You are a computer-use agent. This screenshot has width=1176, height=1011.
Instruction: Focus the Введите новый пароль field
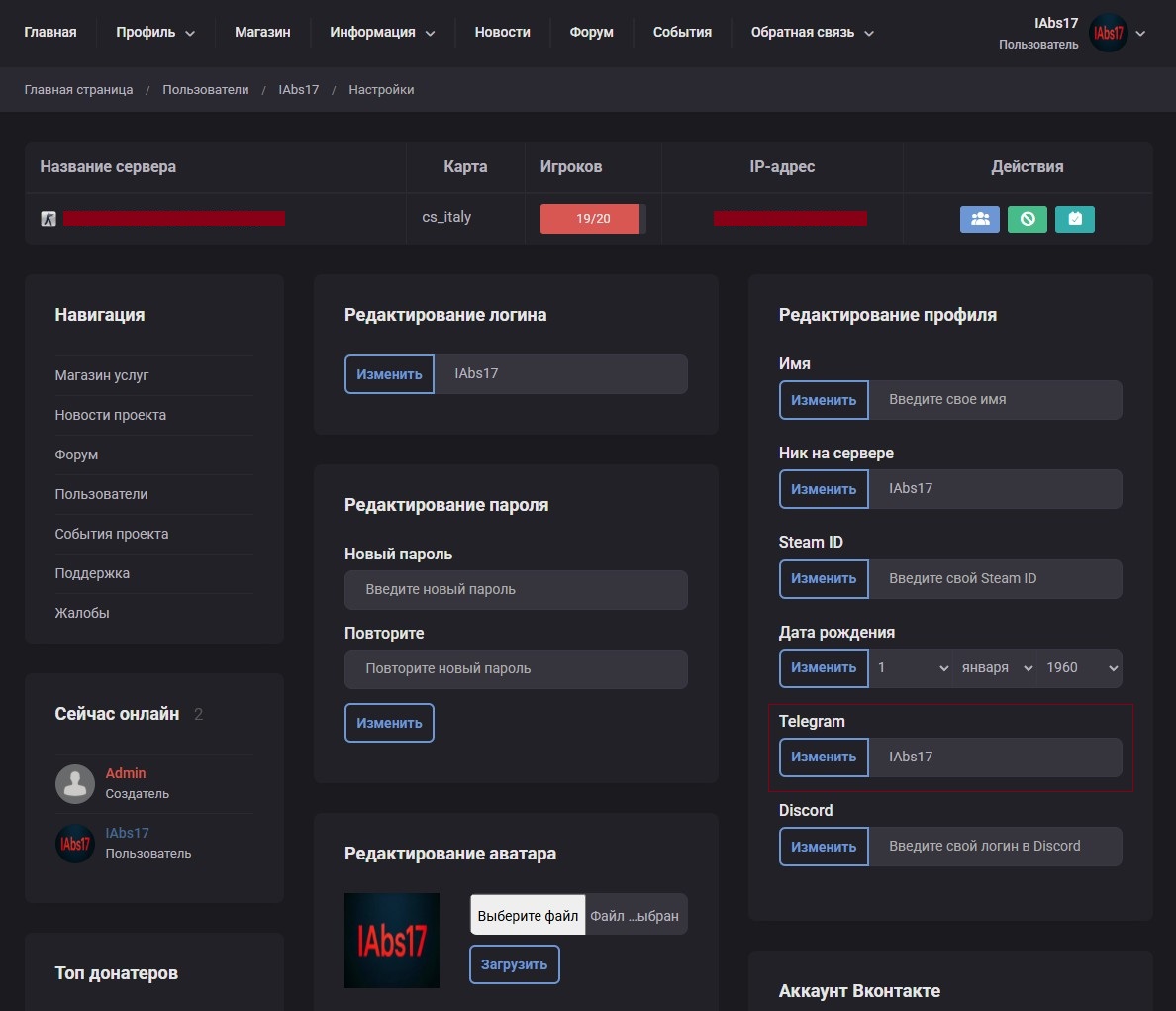click(516, 590)
